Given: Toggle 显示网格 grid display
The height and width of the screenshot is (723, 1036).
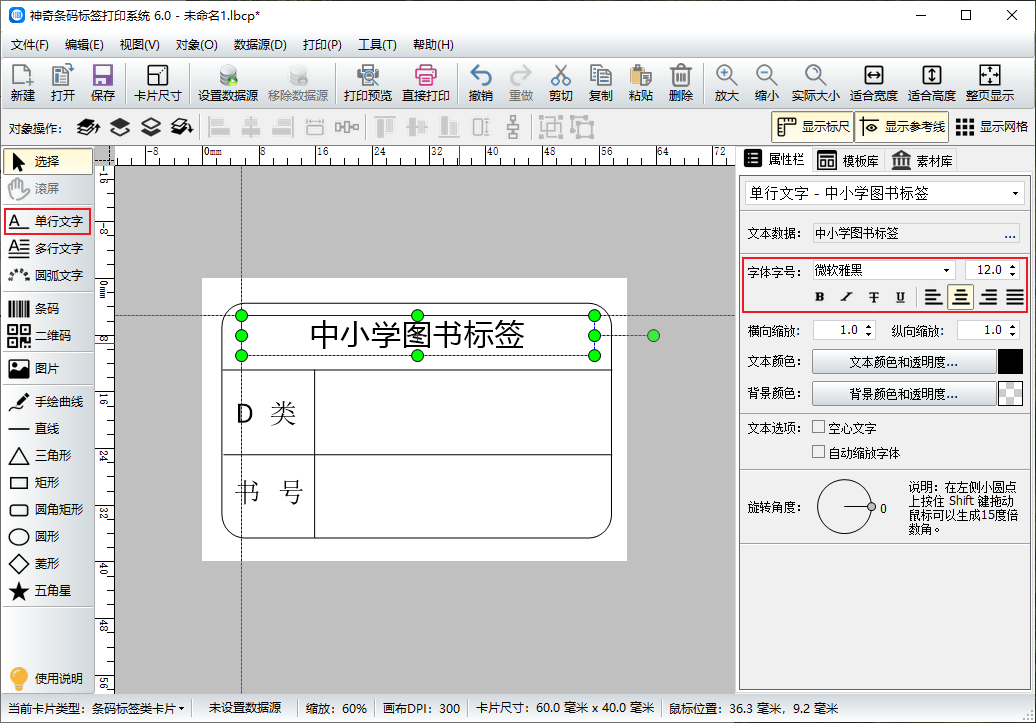Looking at the screenshot, I should [992, 127].
